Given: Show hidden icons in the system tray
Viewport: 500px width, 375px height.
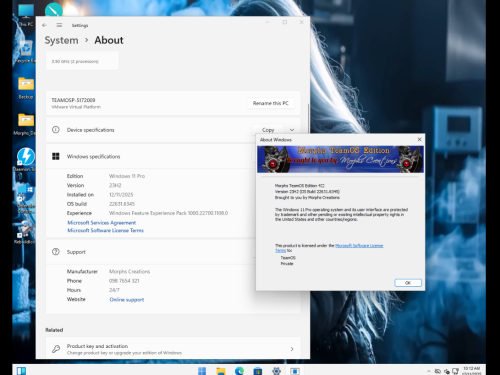Looking at the screenshot, I should (x=428, y=371).
